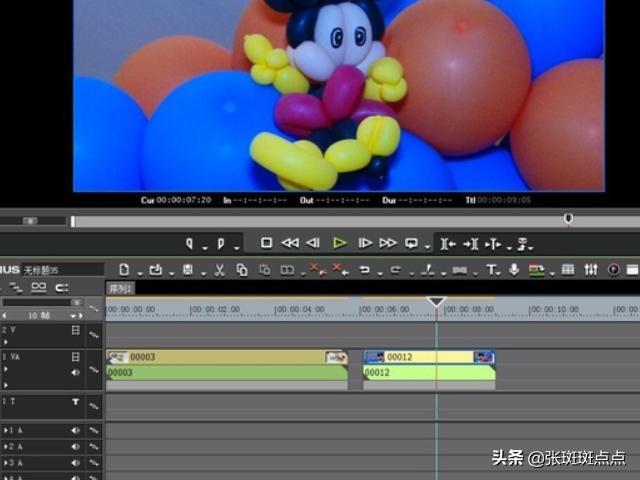Delete clip with first red X icon
Image resolution: width=640 pixels, height=480 pixels.
pyautogui.click(x=316, y=269)
